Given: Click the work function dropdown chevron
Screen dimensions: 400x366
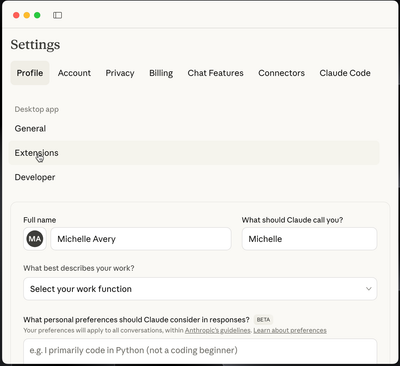Looking at the screenshot, I should (x=369, y=289).
